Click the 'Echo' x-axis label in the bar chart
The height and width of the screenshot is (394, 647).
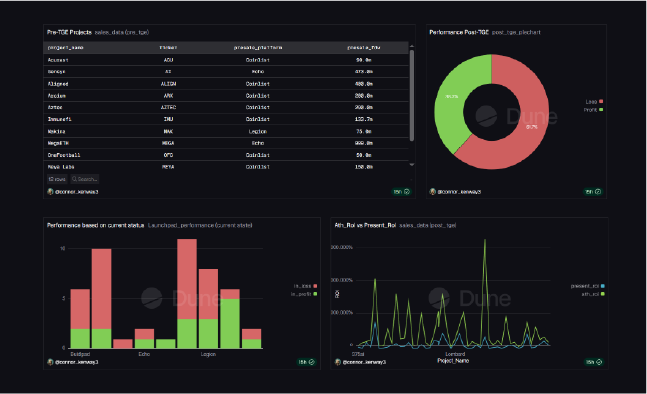pos(144,354)
